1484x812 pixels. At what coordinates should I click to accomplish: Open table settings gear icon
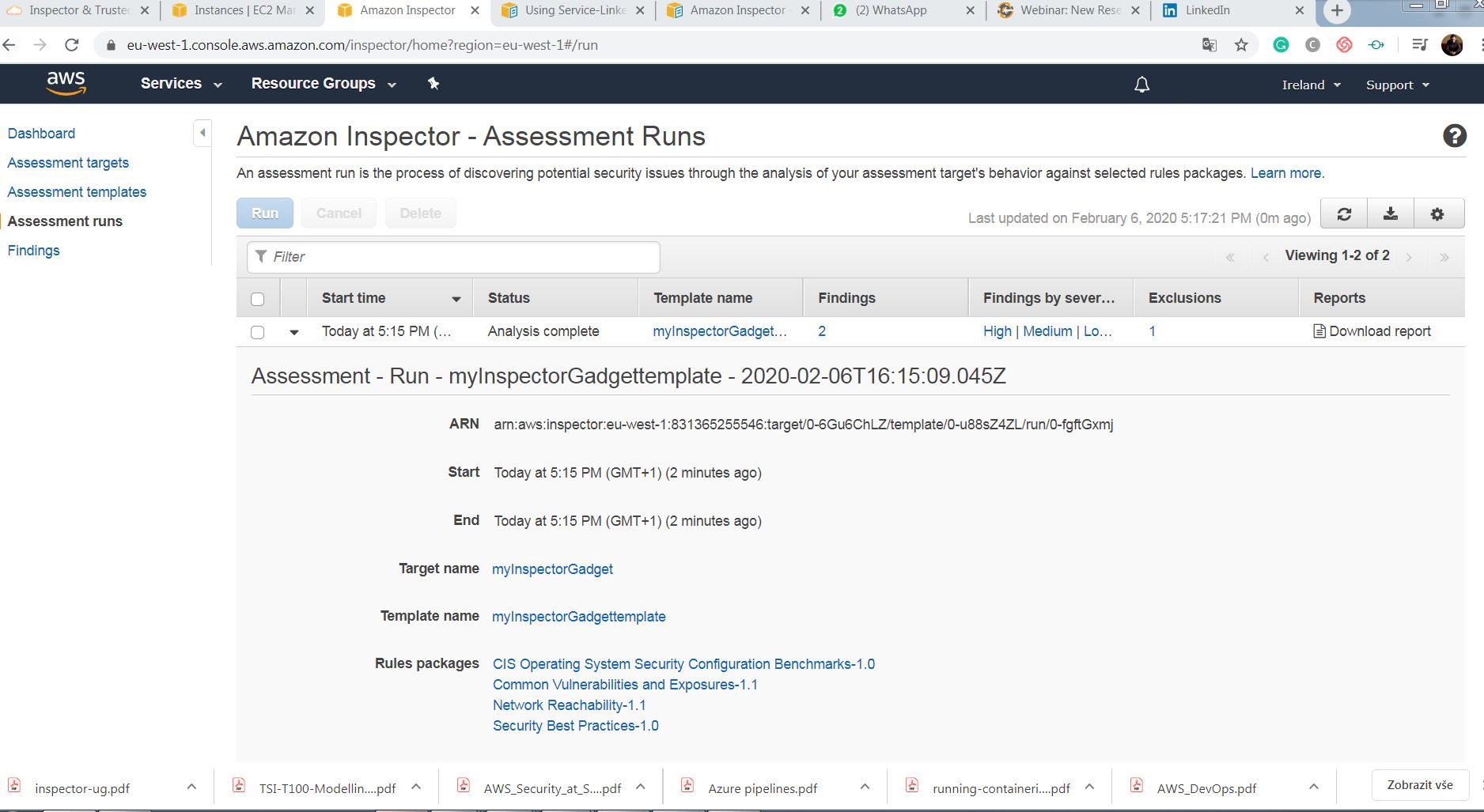(1437, 213)
